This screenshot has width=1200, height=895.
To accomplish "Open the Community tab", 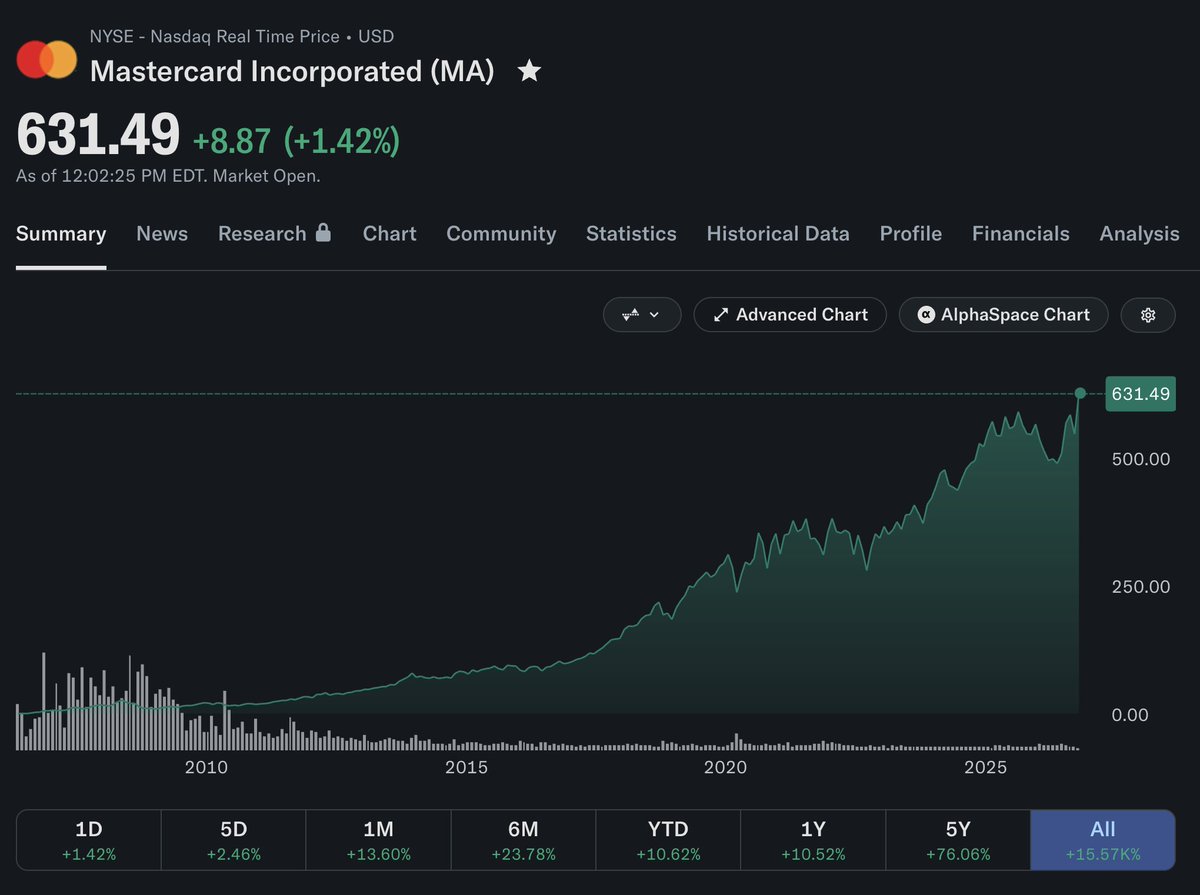I will point(501,233).
